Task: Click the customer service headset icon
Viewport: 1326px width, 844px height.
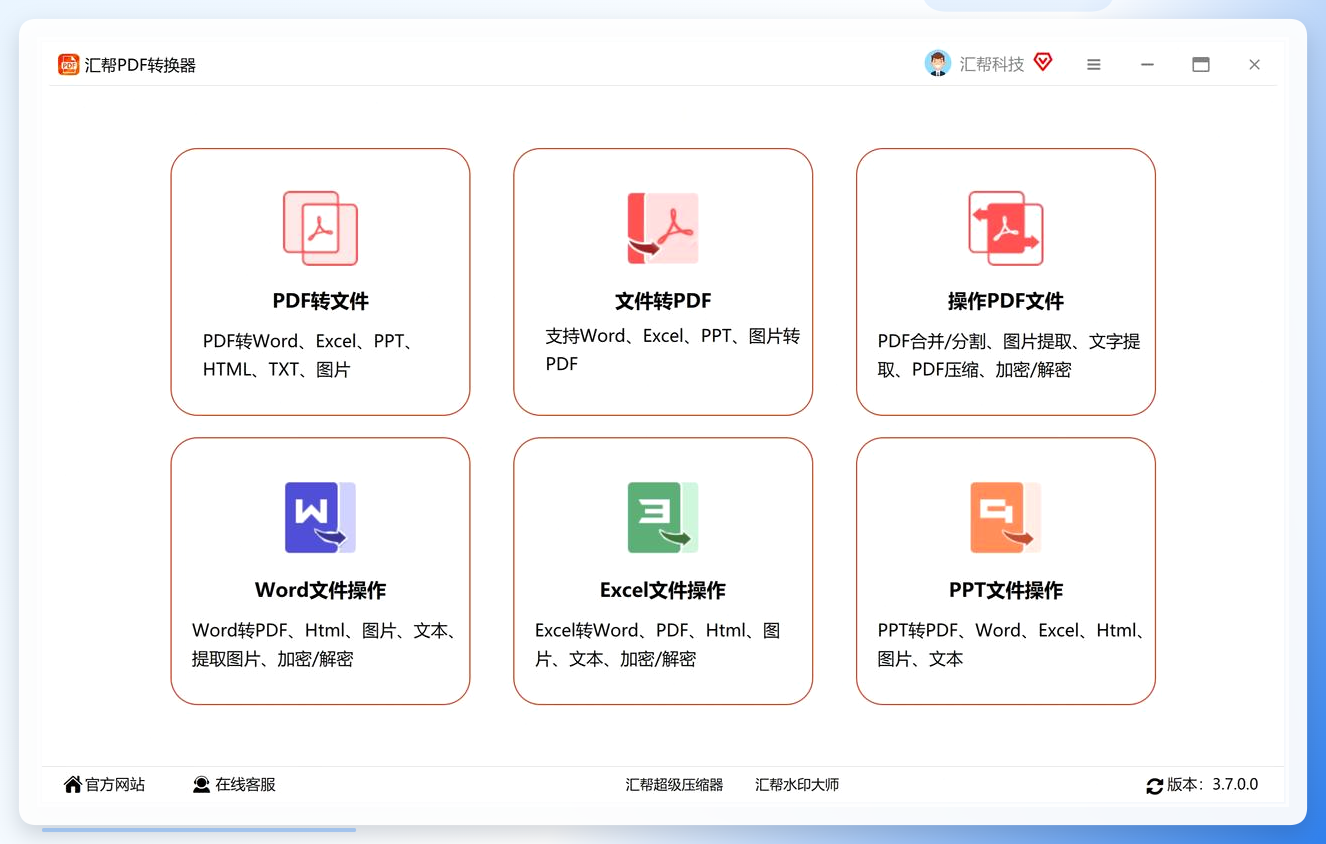Action: click(201, 785)
